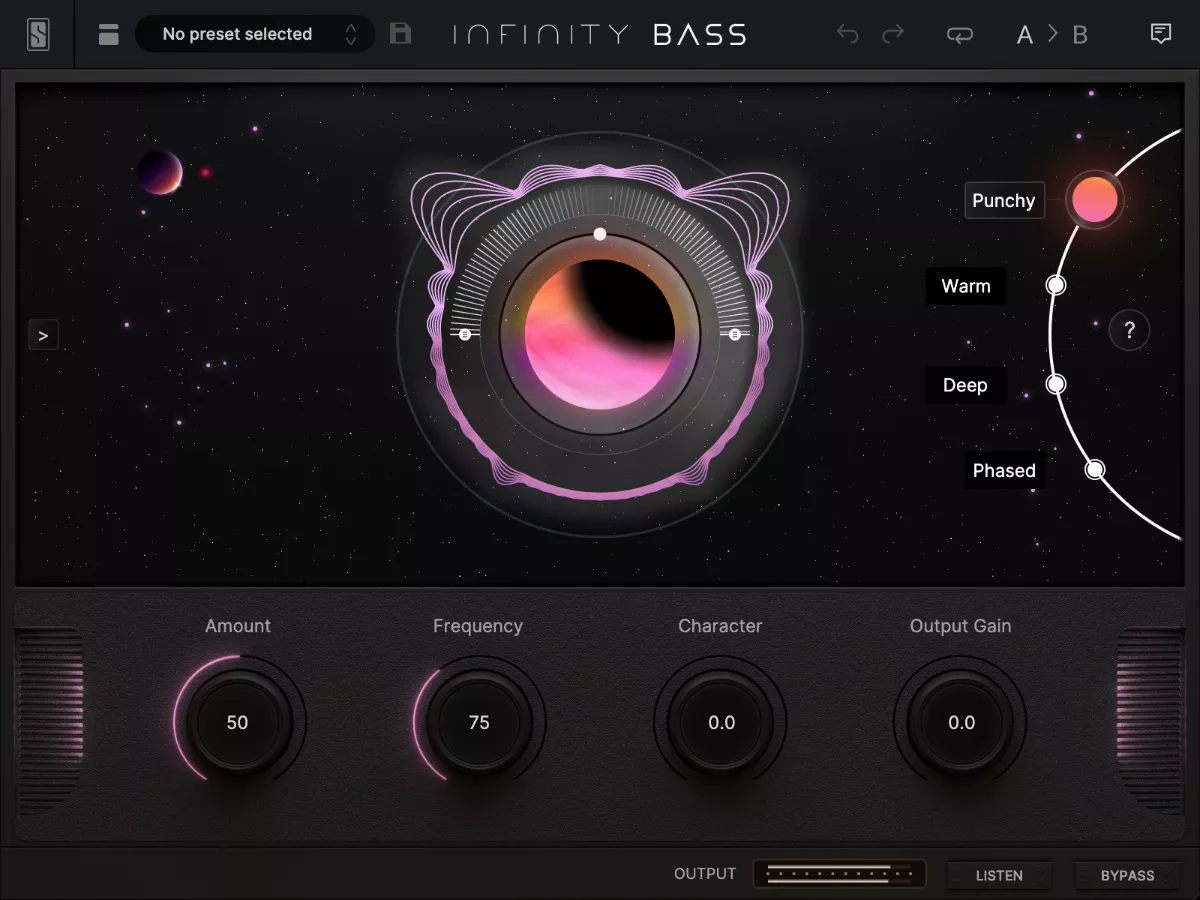Adjust the OUTPUT level meter
The width and height of the screenshot is (1200, 900).
click(839, 873)
